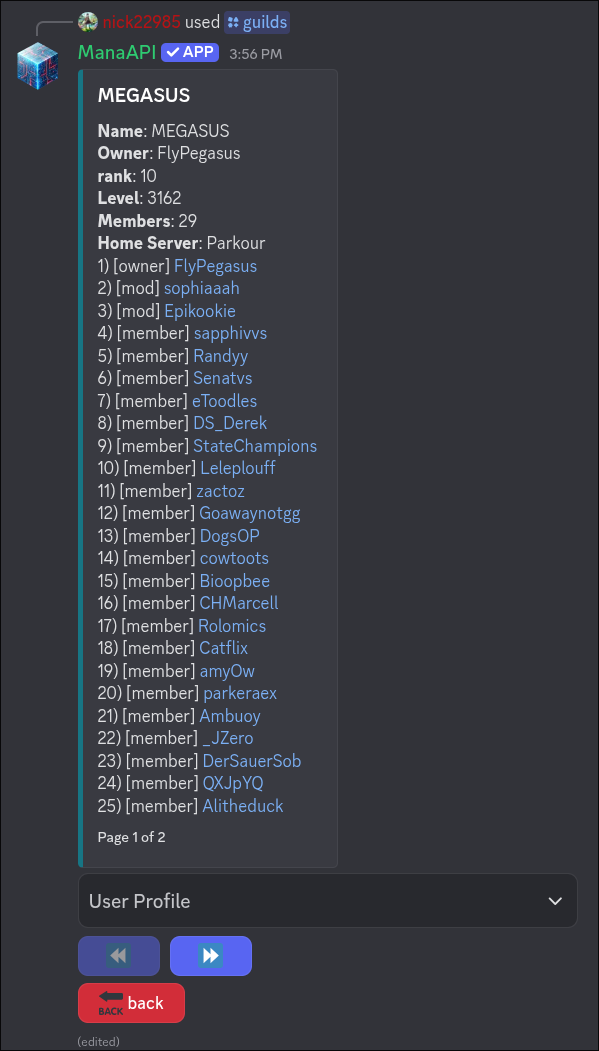Open the User Profile dropdown

pos(327,900)
